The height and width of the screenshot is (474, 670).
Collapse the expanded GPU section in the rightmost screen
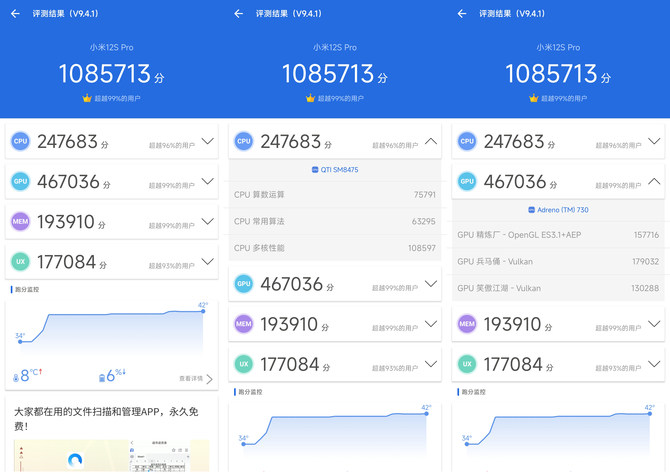654,182
